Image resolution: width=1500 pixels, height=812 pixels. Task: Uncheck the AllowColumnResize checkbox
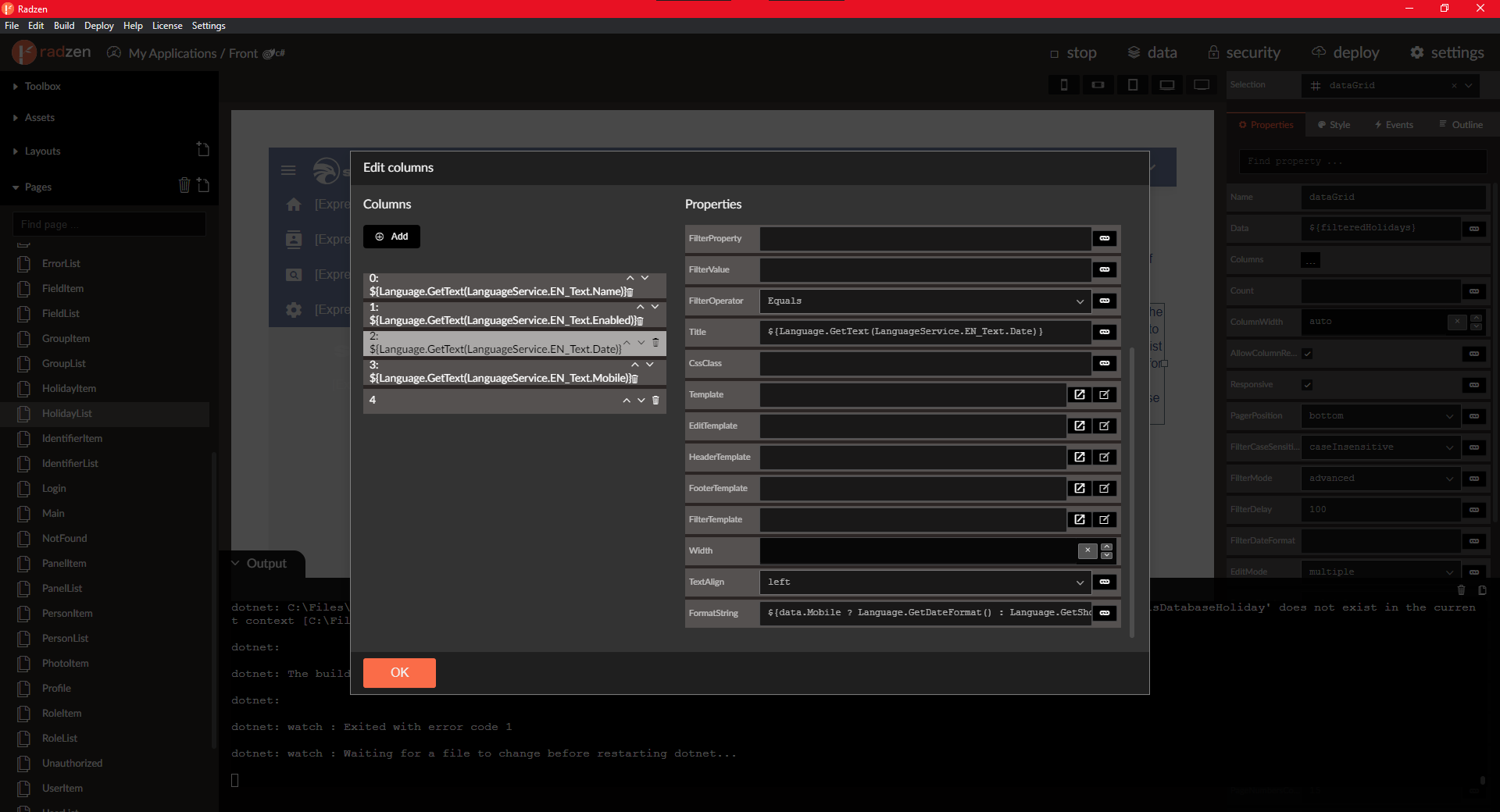pos(1306,353)
